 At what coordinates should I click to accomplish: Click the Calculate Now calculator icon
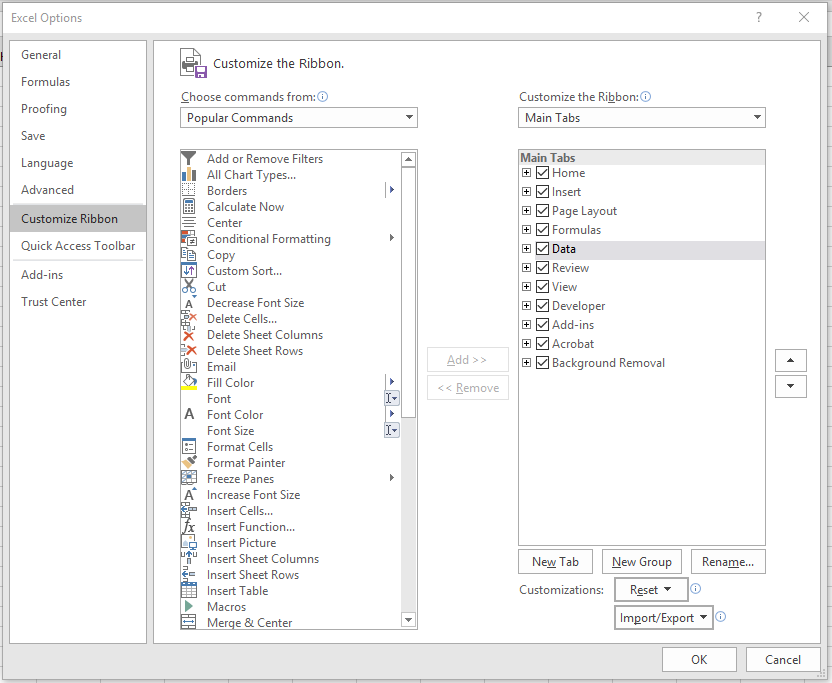click(189, 207)
